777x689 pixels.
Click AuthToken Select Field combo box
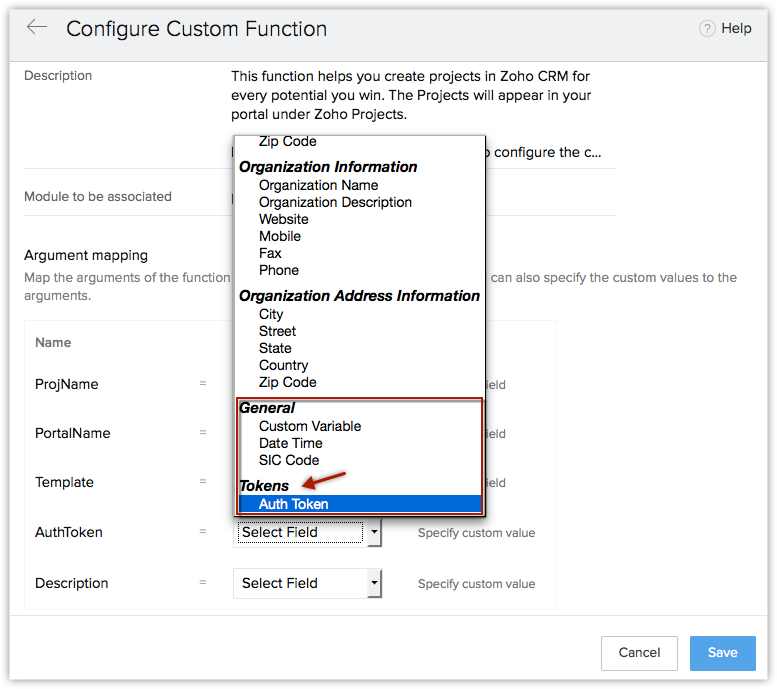pos(300,532)
